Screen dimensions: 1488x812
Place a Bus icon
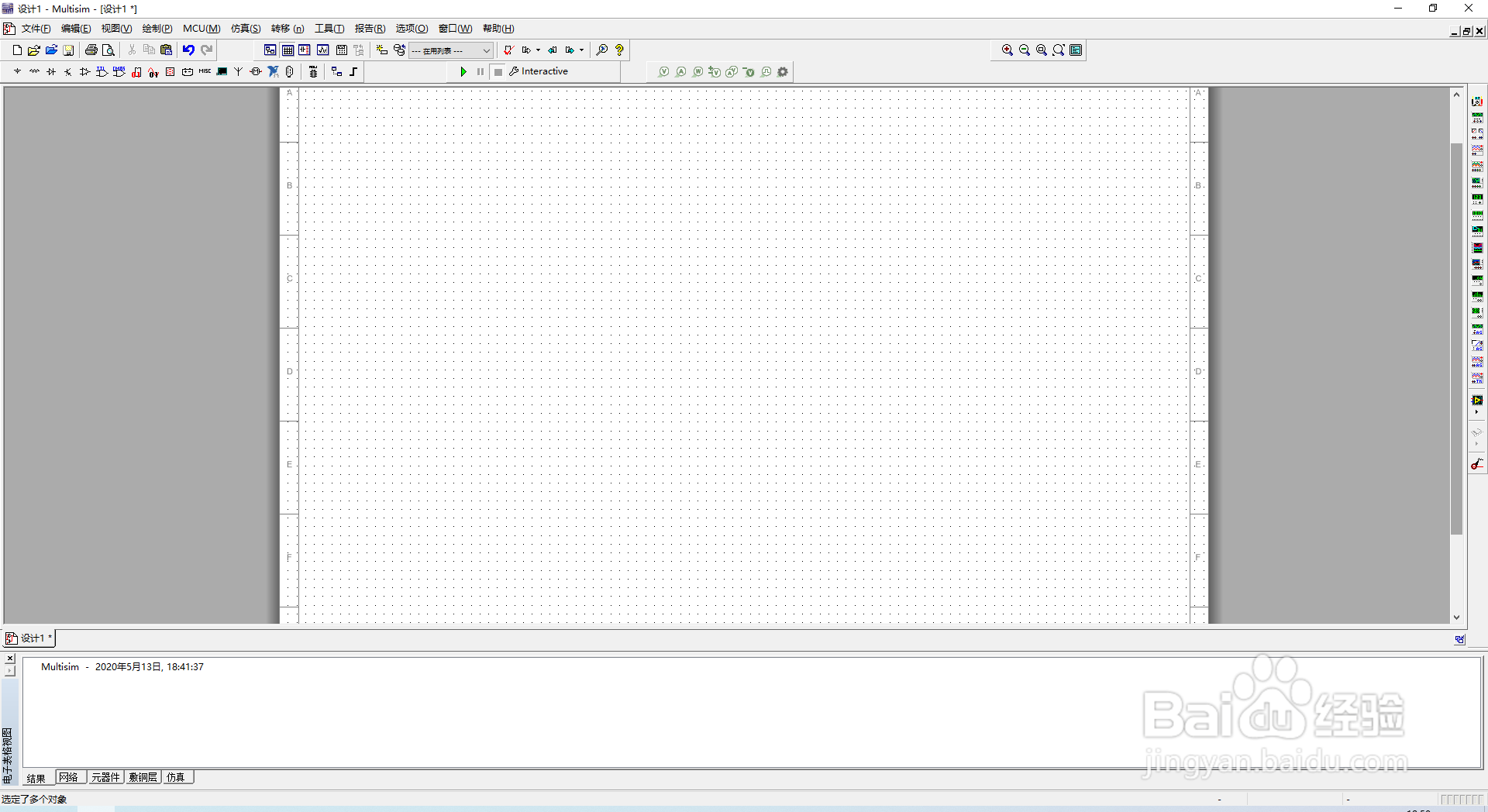354,71
